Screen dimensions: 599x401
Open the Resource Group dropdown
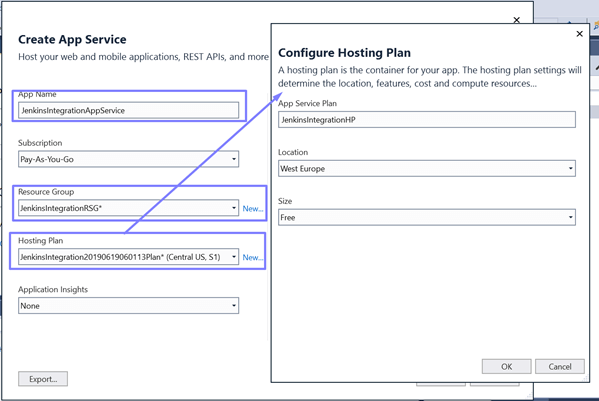coord(128,208)
